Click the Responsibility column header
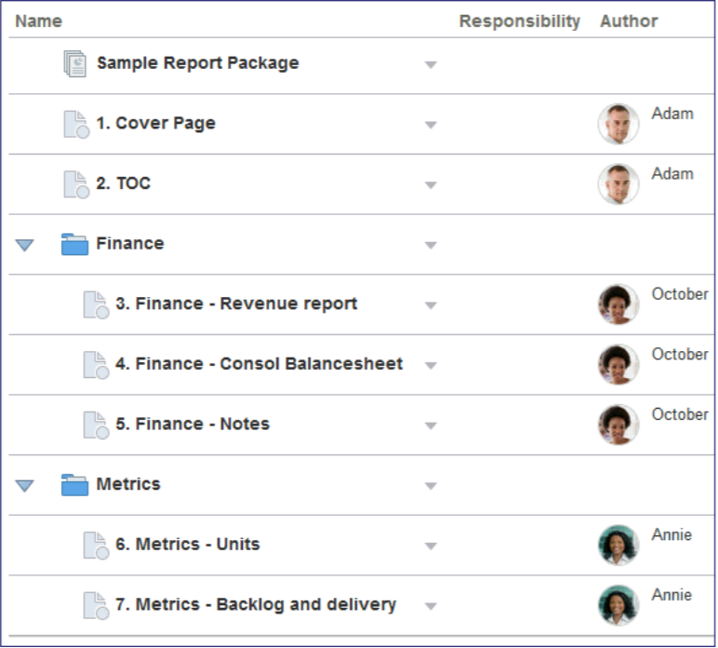 [519, 21]
